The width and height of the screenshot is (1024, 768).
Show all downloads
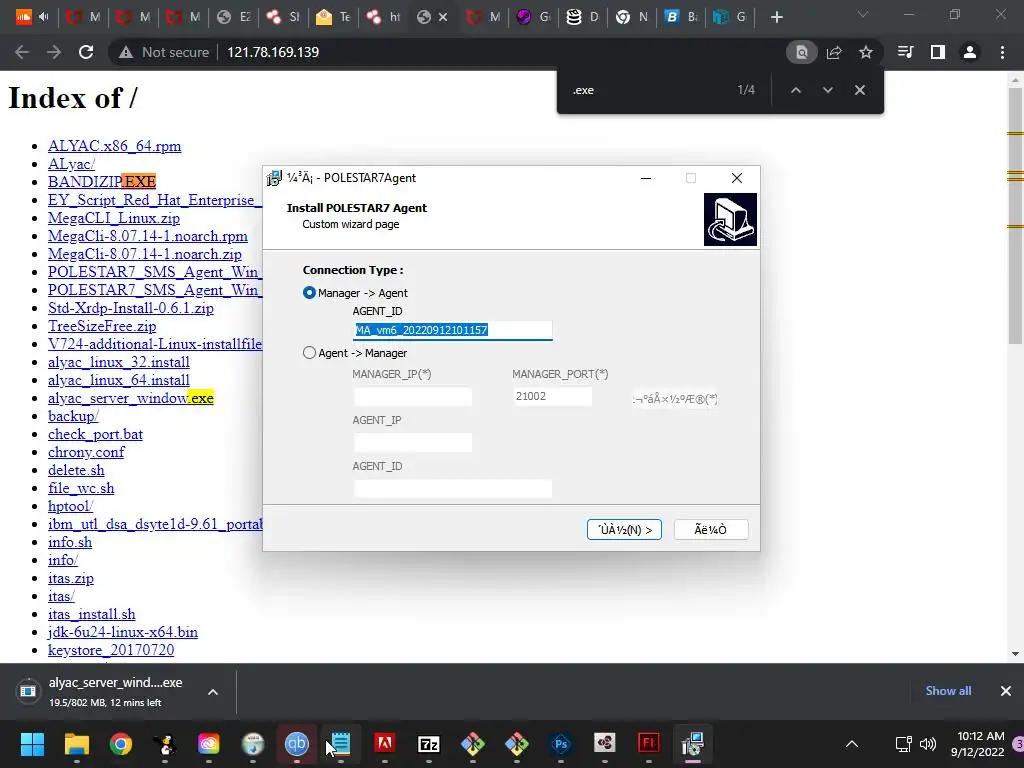[948, 691]
